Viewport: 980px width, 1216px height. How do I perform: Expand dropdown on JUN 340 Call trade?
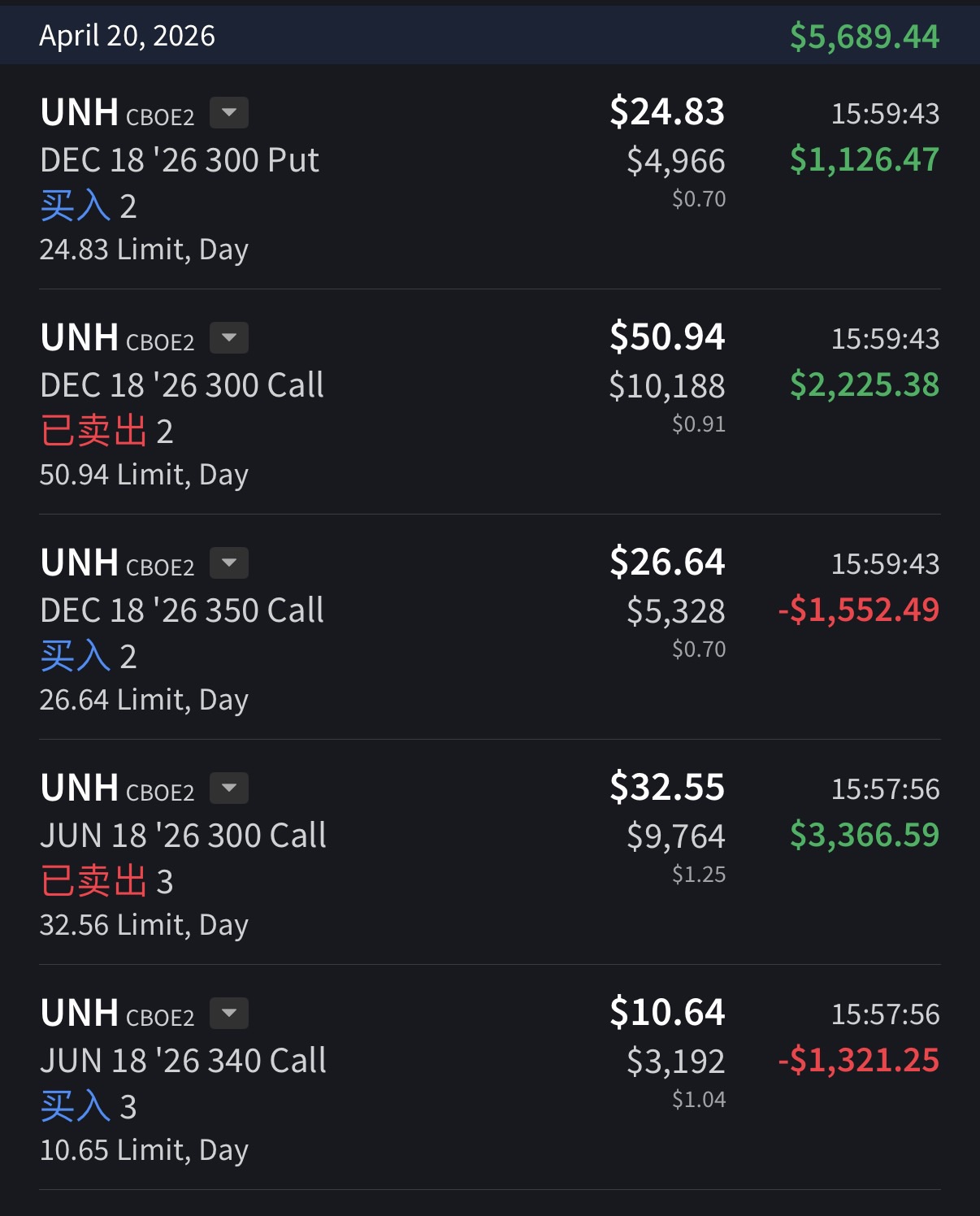tap(229, 1014)
